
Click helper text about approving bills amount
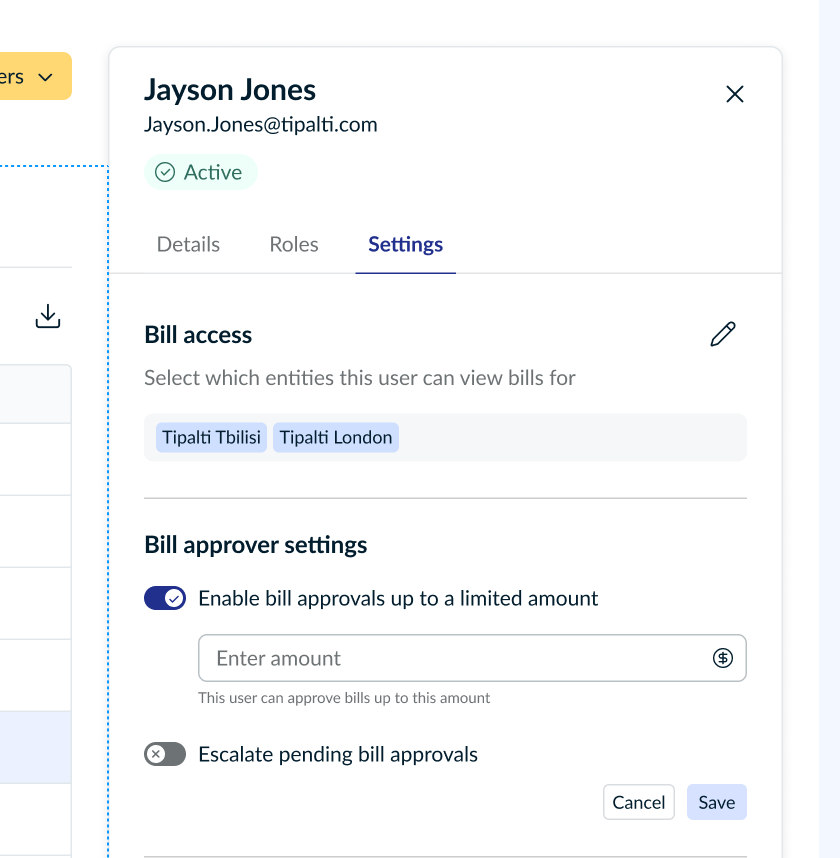344,698
